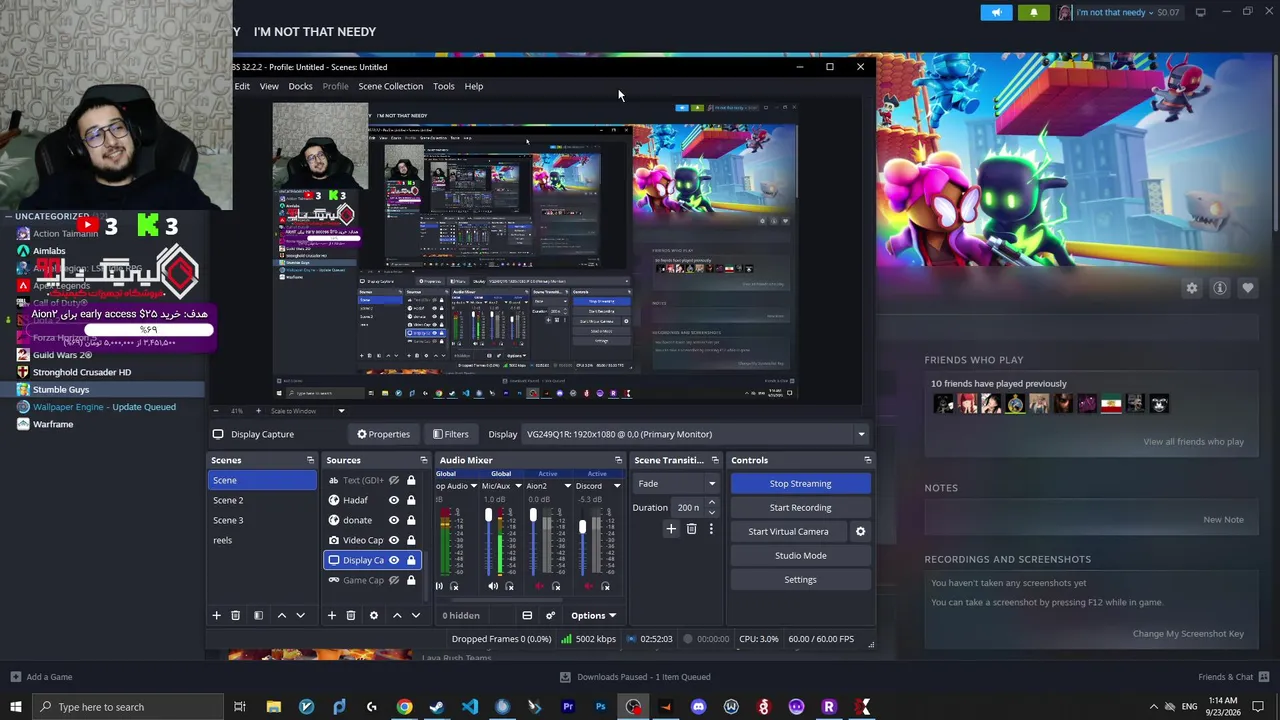Open the OBS Tools menu
This screenshot has width=1280, height=720.
444,86
